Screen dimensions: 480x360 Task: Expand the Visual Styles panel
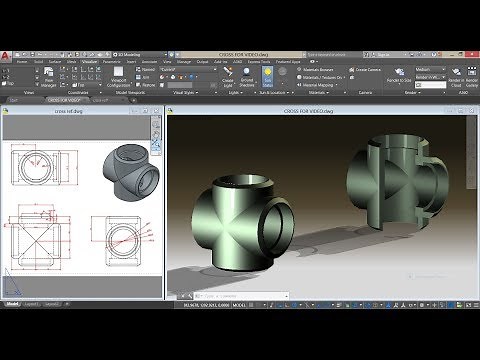coord(185,93)
